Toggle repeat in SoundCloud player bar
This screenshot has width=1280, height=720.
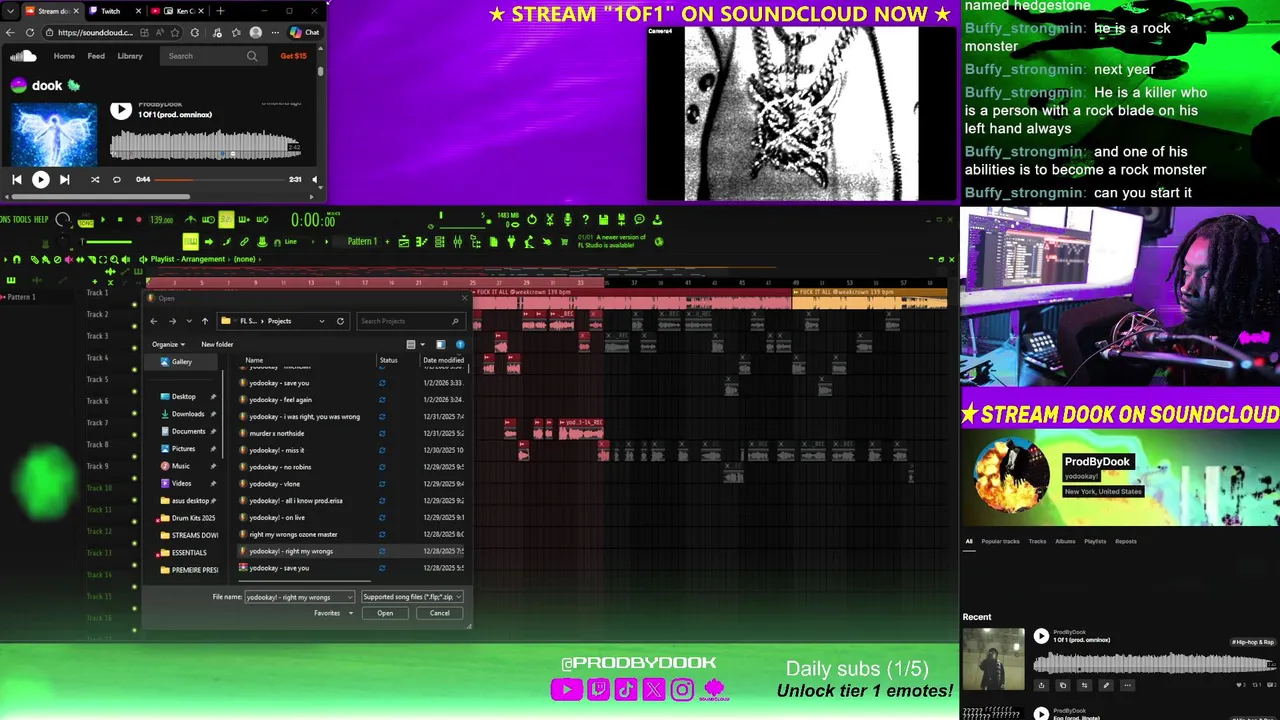[x=116, y=179]
